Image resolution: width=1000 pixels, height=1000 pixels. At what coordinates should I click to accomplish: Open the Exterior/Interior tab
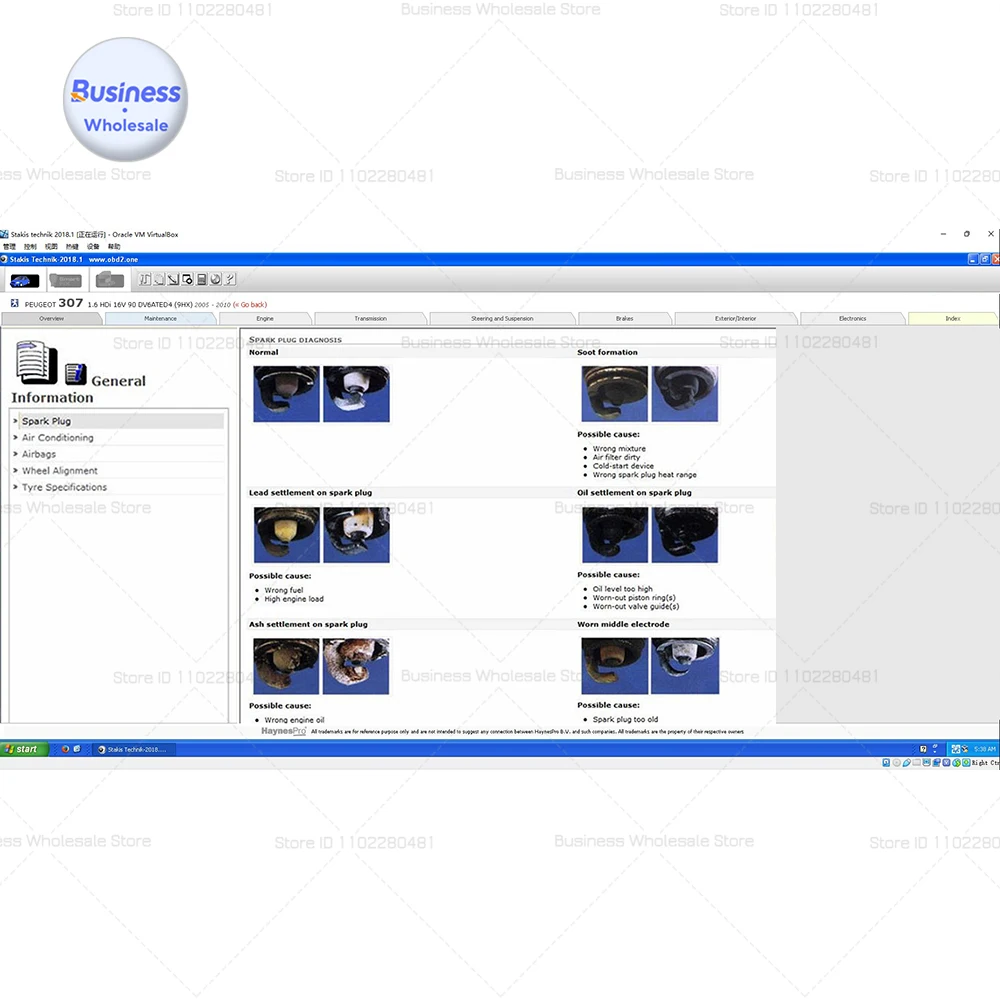click(x=736, y=318)
